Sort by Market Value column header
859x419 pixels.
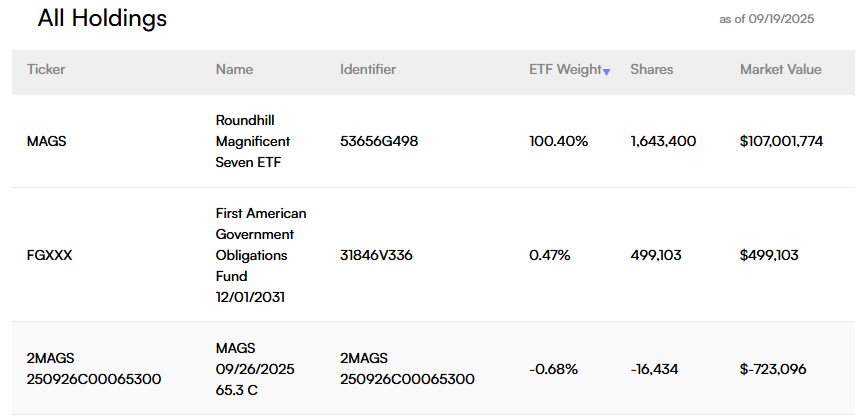pos(780,70)
